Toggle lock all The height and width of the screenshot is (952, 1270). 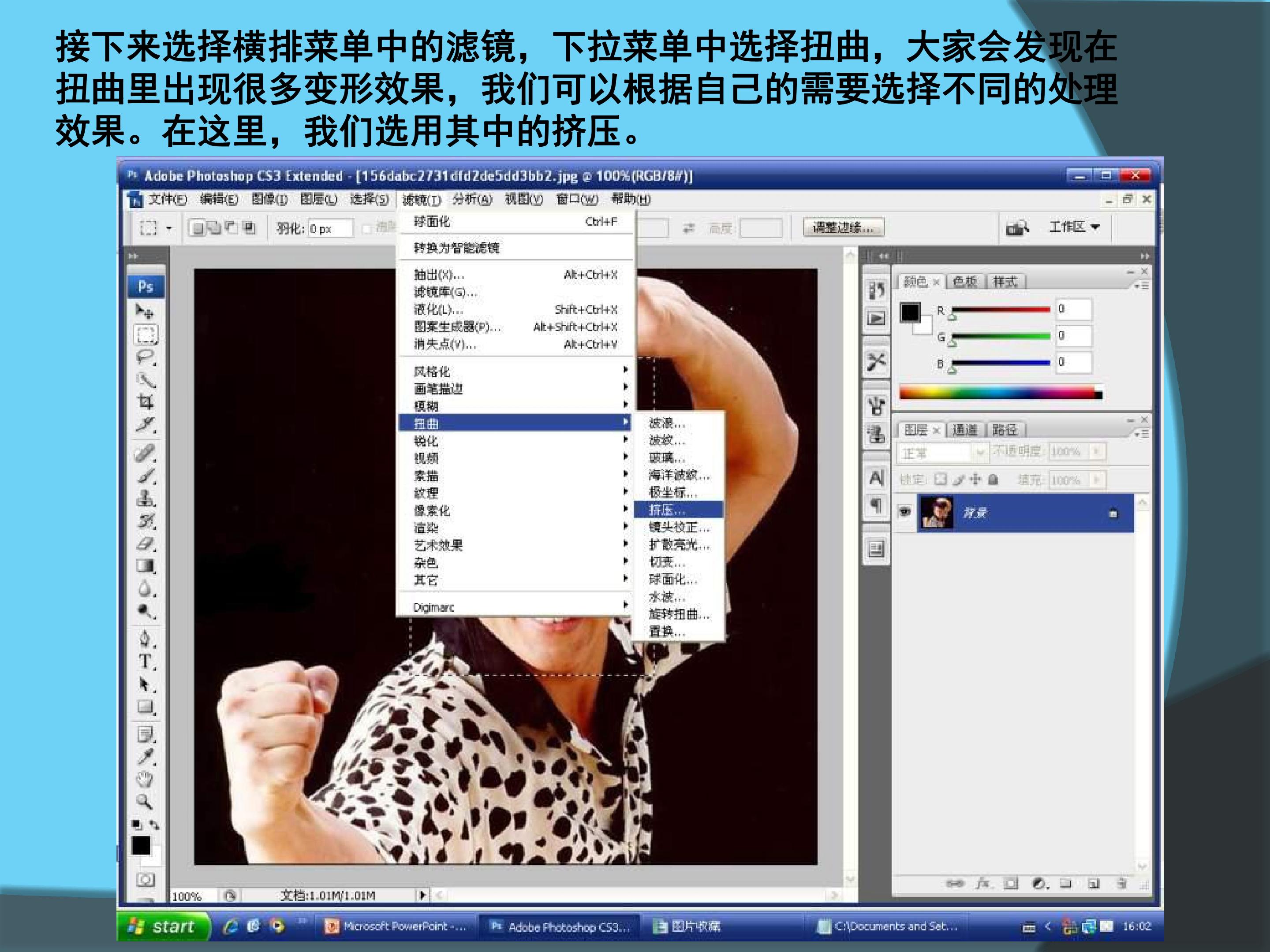[x=993, y=479]
